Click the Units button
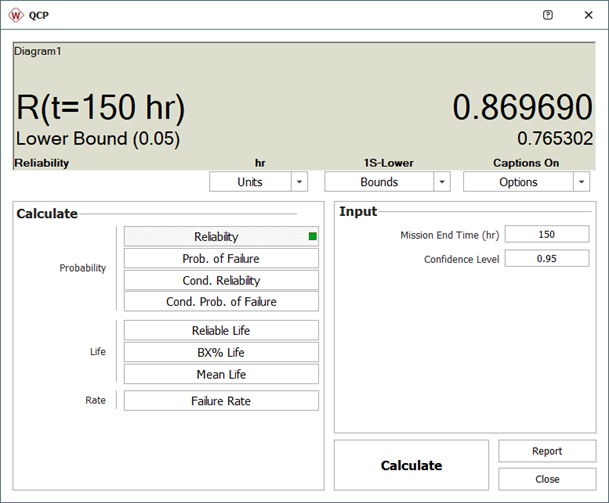The image size is (609, 503). tap(250, 182)
